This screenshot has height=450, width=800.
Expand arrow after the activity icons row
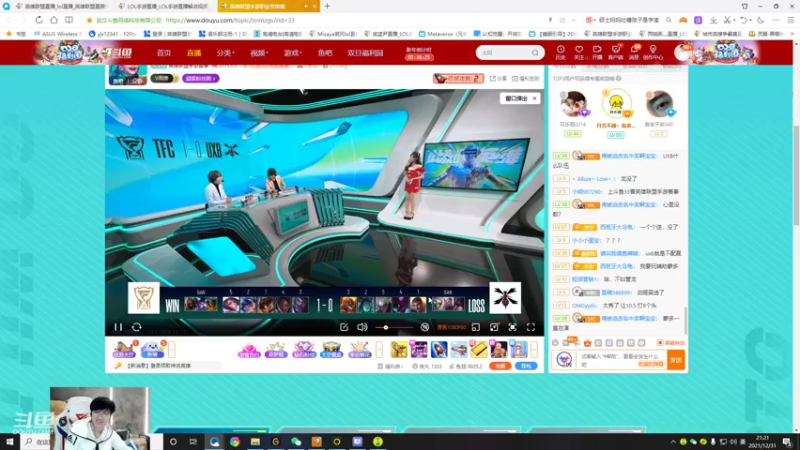[379, 349]
